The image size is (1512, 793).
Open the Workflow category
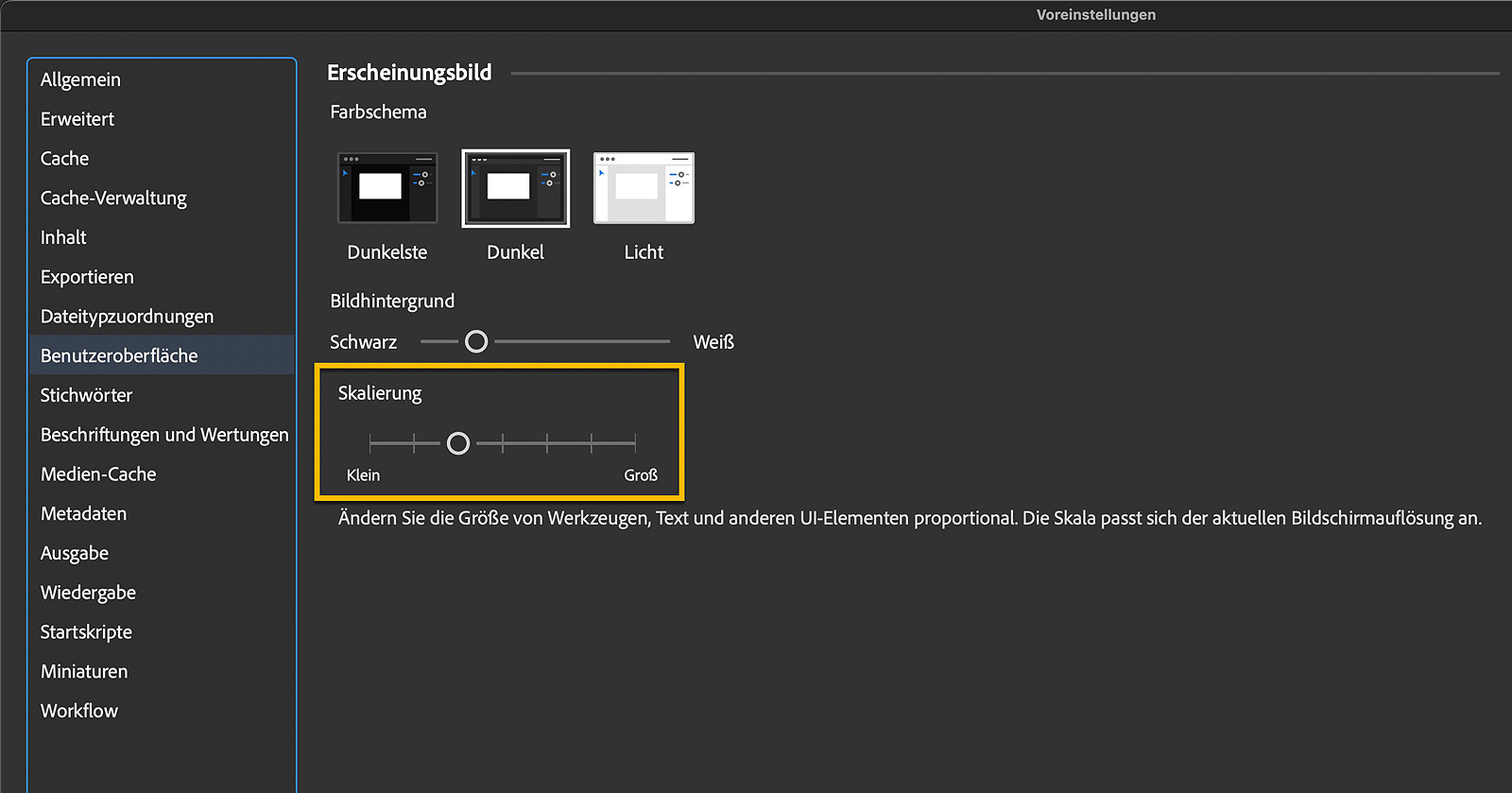click(x=79, y=711)
